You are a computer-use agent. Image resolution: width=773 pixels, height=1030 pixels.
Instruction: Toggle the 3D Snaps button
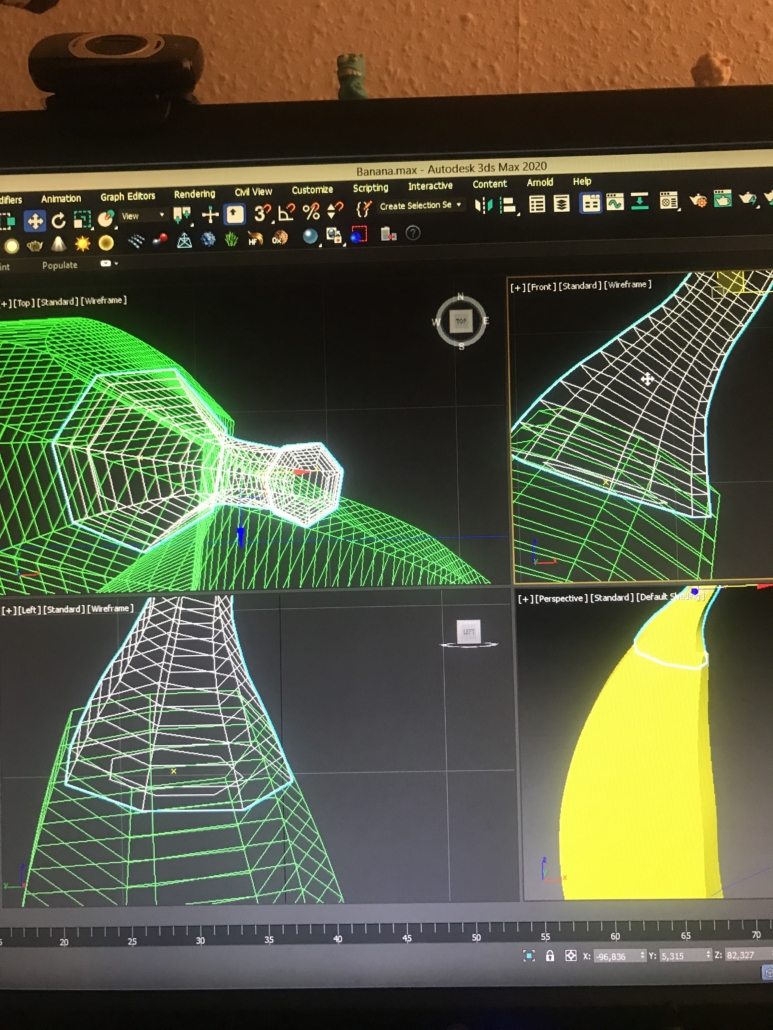tap(262, 213)
